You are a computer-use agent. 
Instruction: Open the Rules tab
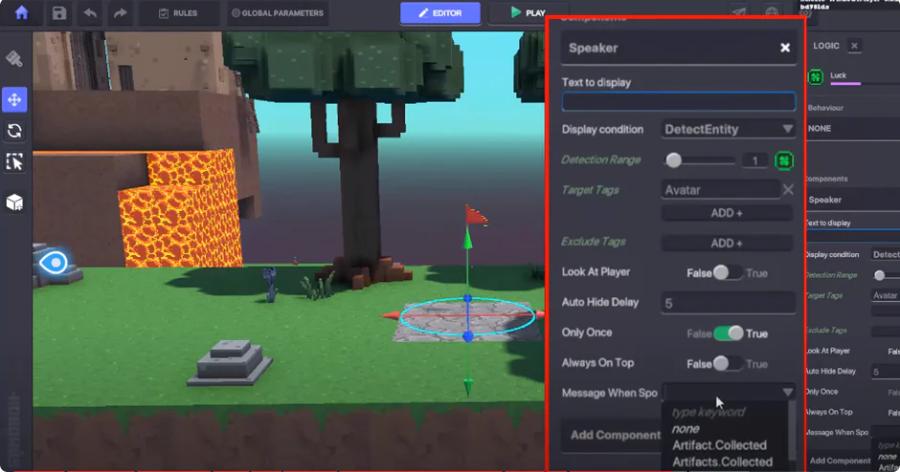175,13
